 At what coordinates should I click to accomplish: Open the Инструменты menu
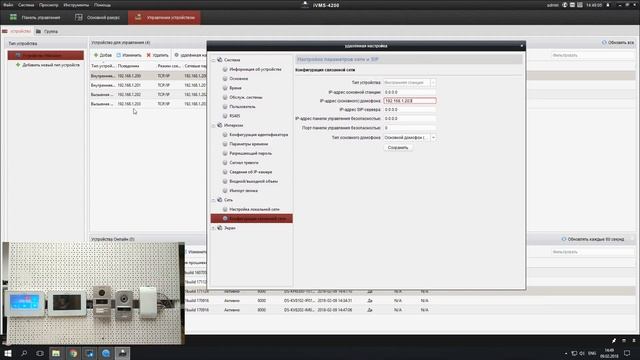click(76, 5)
